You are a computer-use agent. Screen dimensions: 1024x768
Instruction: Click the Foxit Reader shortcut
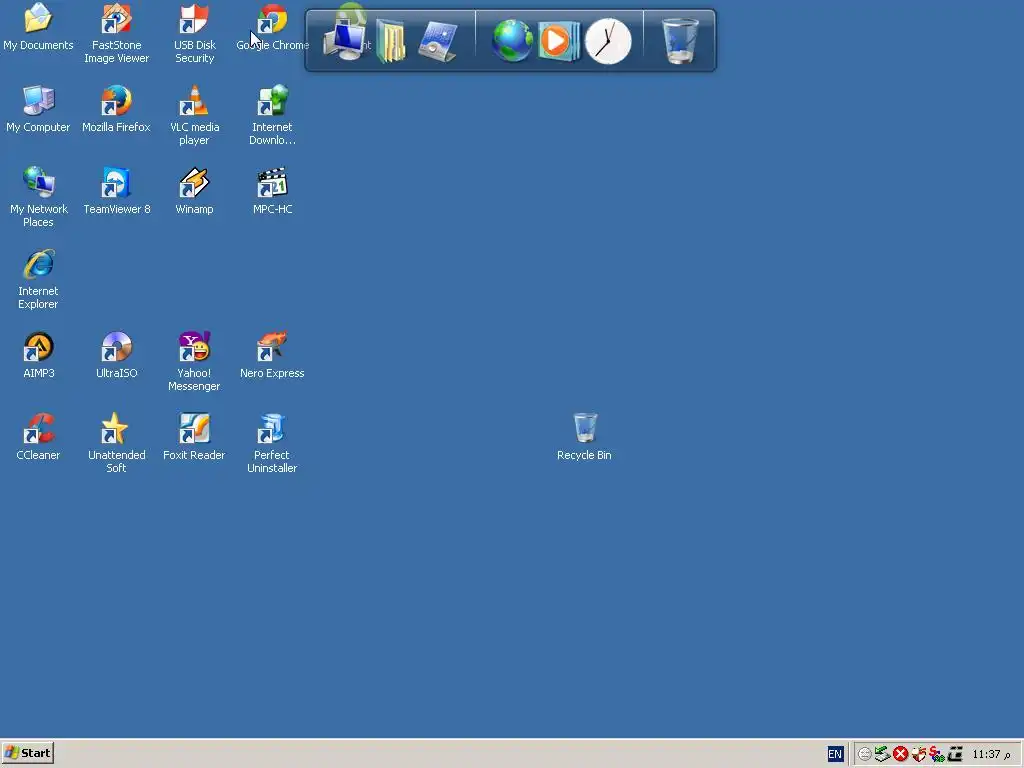194,437
